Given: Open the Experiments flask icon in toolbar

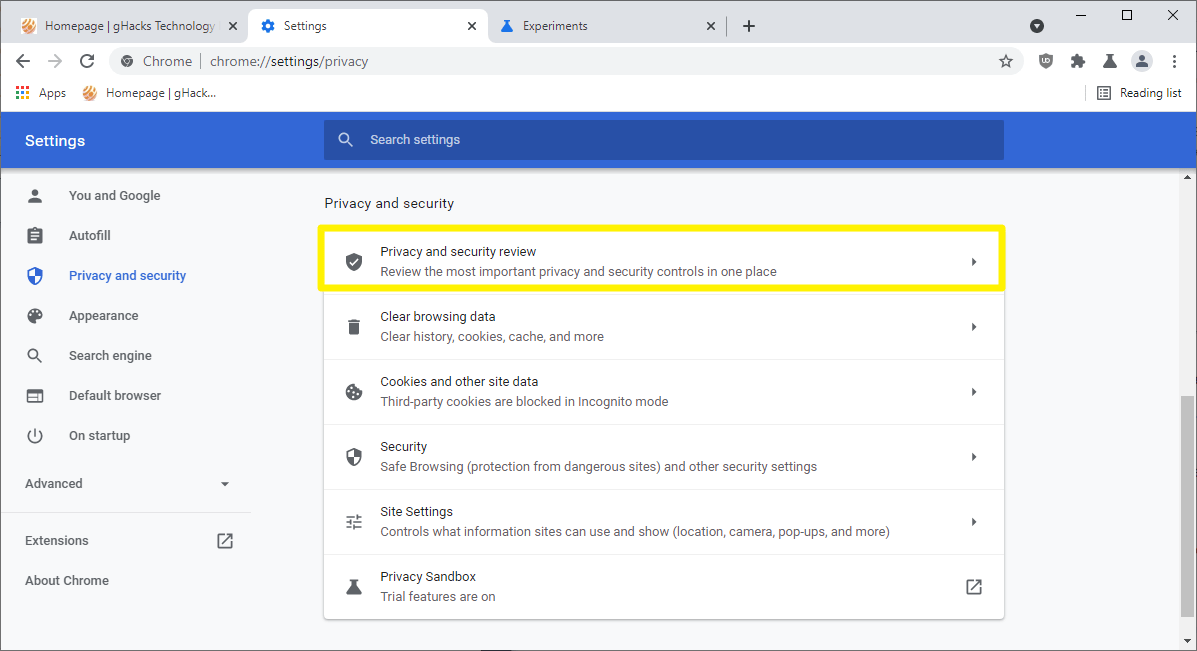Looking at the screenshot, I should tap(1110, 61).
